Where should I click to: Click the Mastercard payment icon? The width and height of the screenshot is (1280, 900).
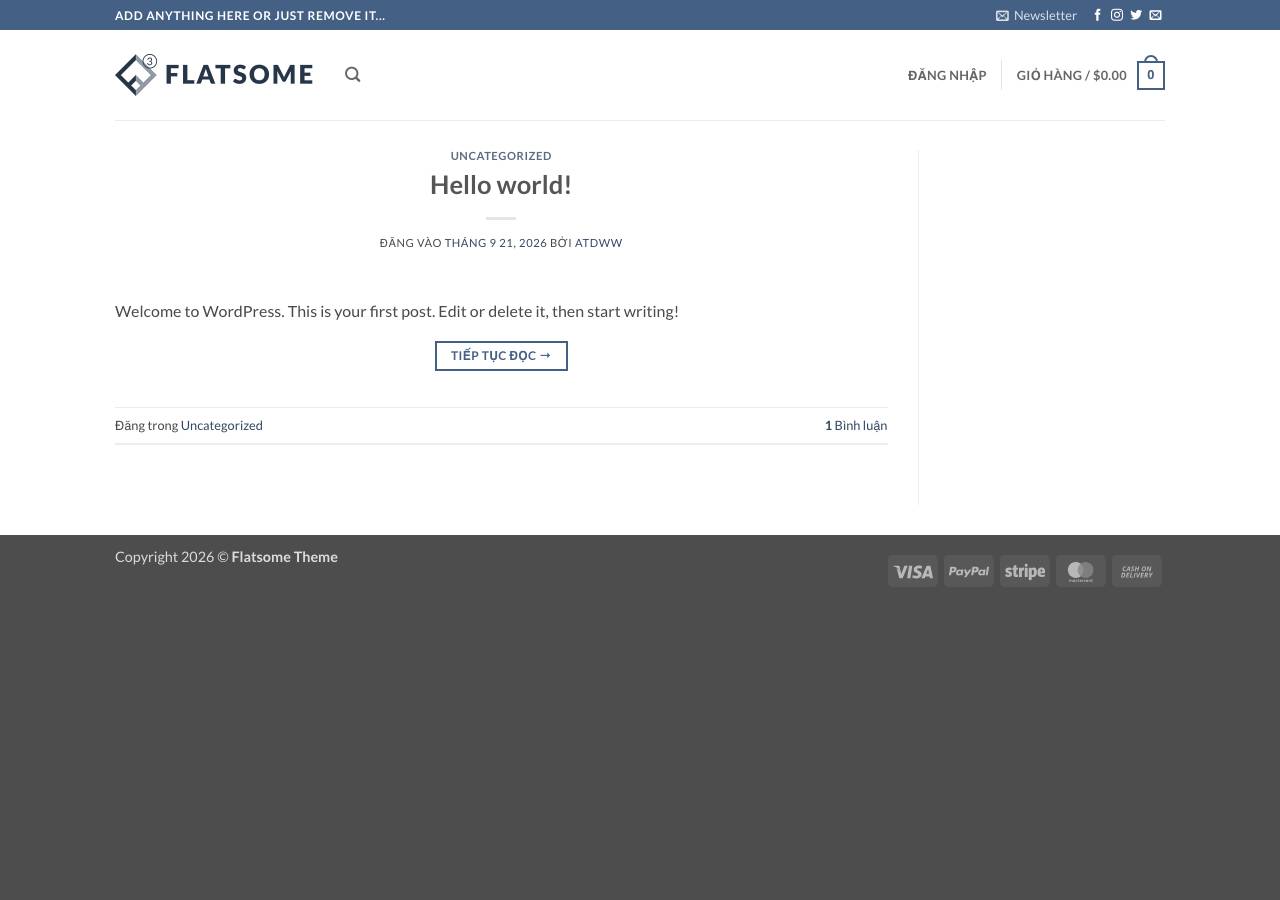point(1081,571)
